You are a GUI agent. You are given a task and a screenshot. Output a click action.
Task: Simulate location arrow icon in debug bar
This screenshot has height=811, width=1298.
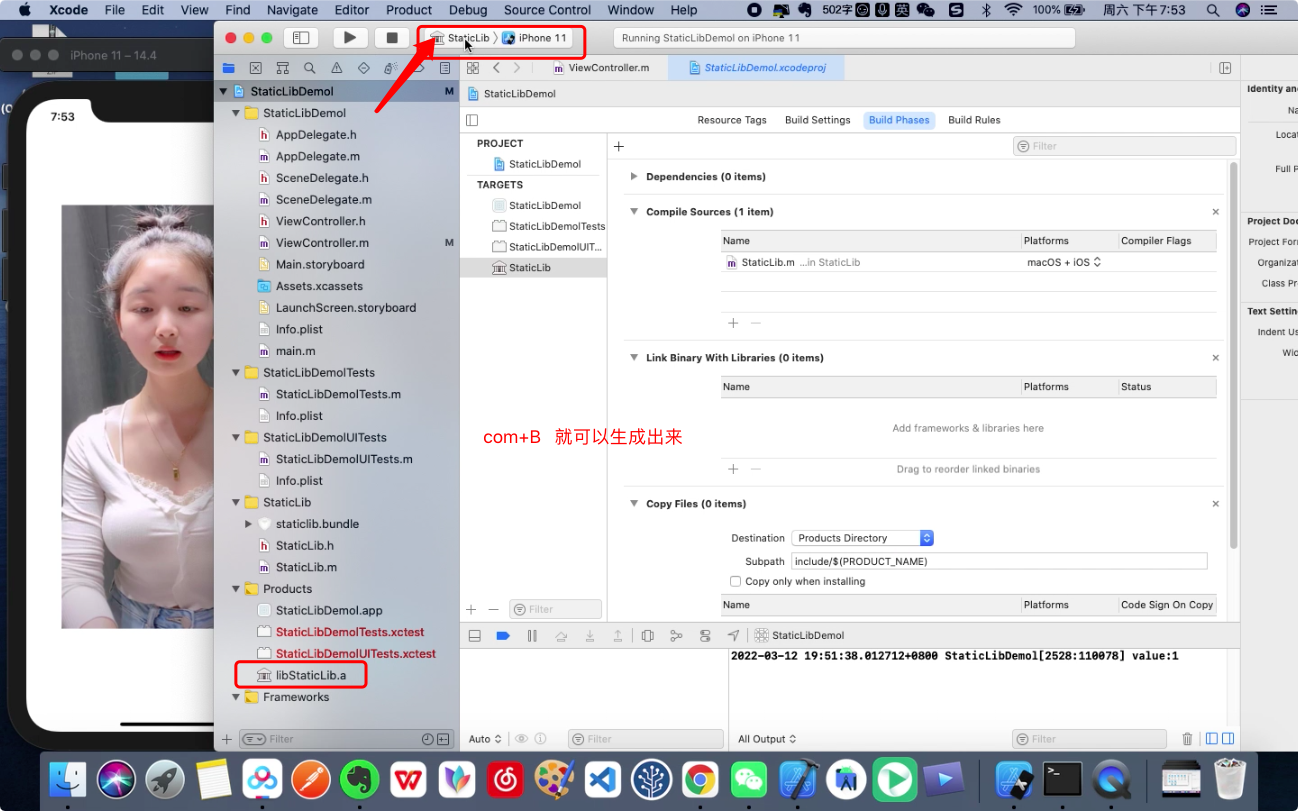click(x=733, y=635)
